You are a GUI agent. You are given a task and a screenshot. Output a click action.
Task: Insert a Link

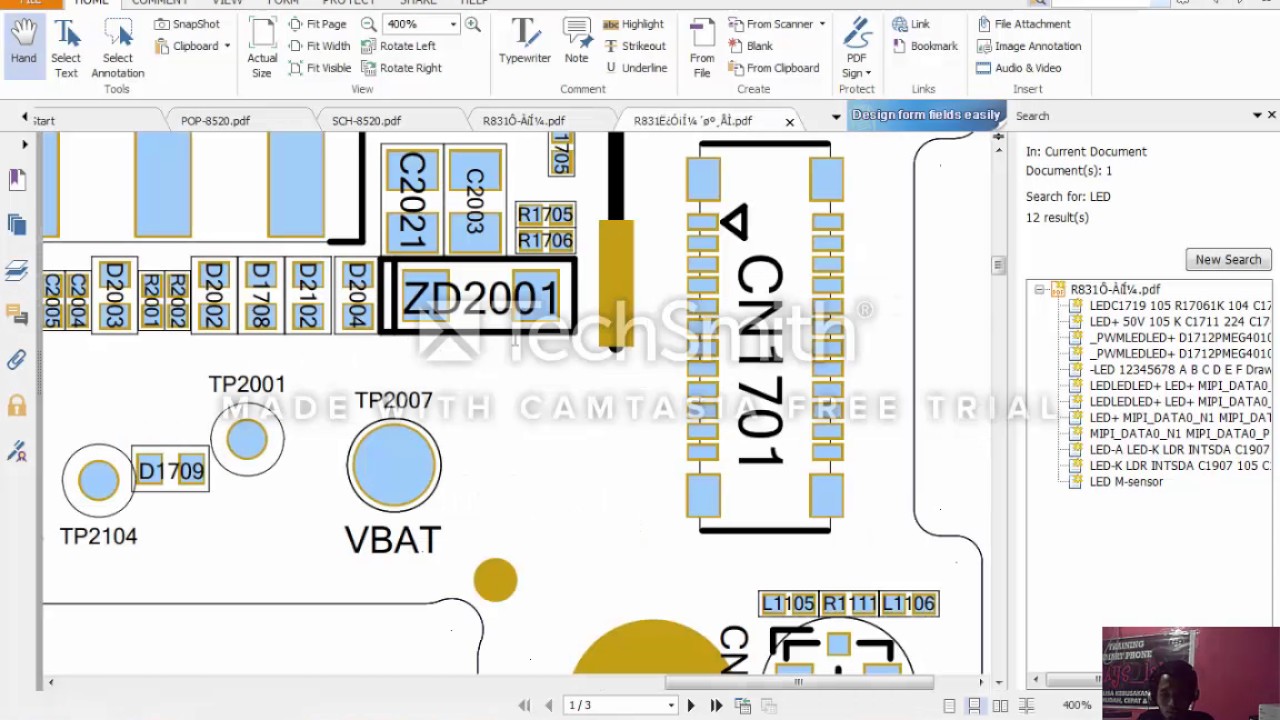pos(911,24)
